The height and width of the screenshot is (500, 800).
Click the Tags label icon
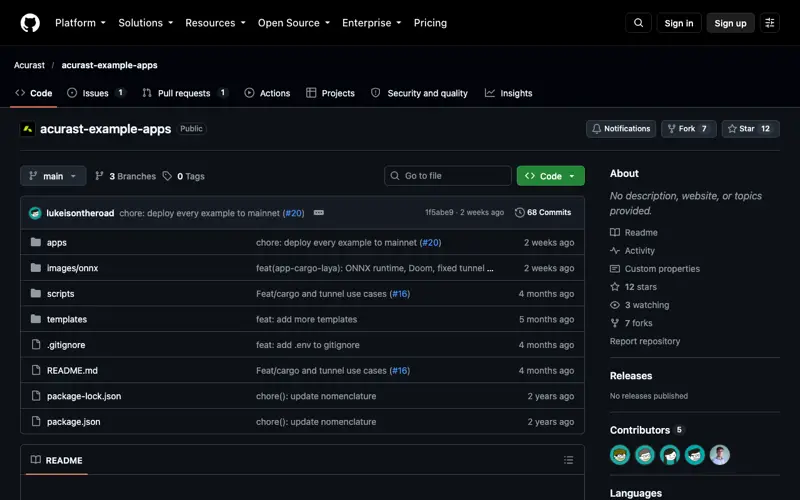[167, 176]
